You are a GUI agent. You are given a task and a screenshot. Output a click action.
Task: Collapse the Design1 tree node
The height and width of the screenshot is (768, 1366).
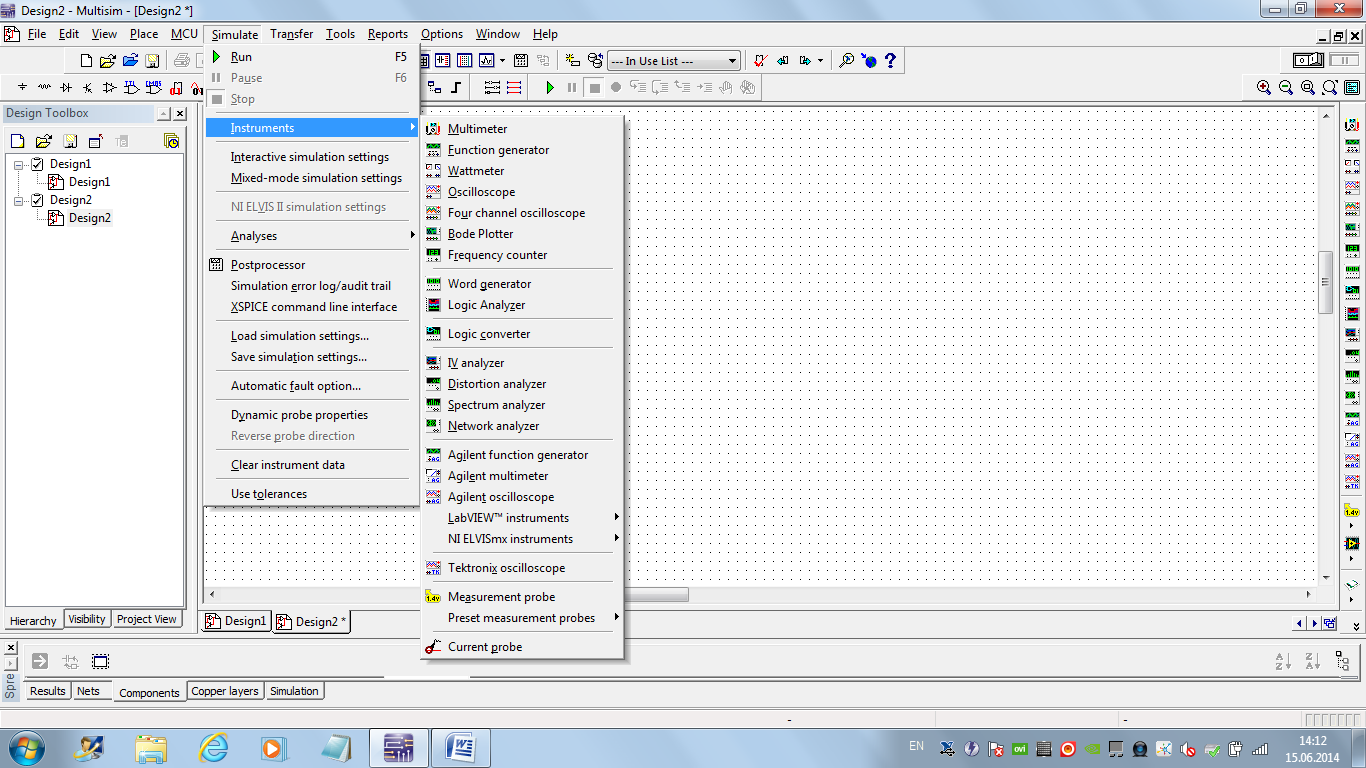19,164
